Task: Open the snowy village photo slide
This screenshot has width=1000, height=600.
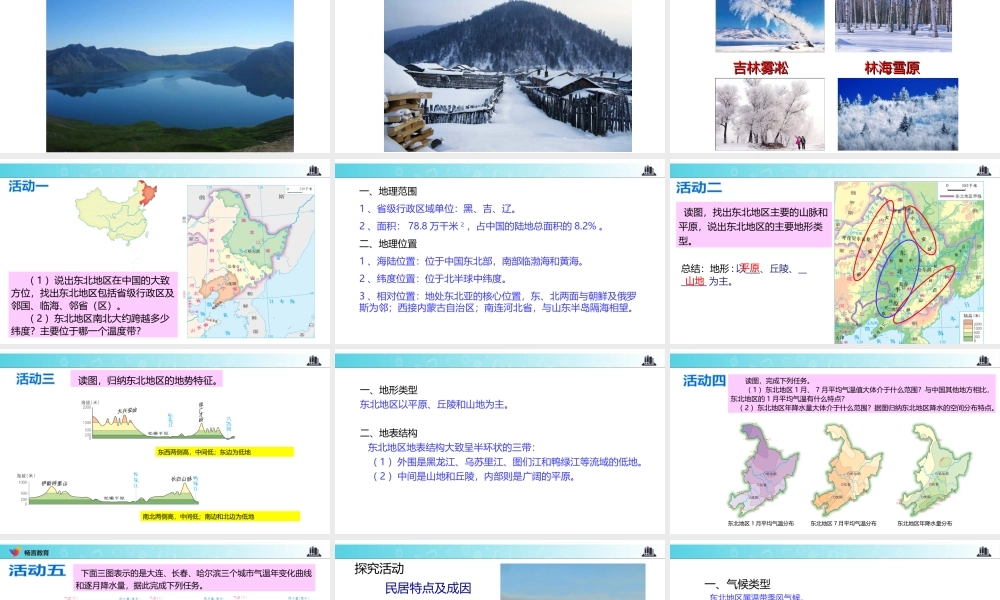Action: pos(508,75)
